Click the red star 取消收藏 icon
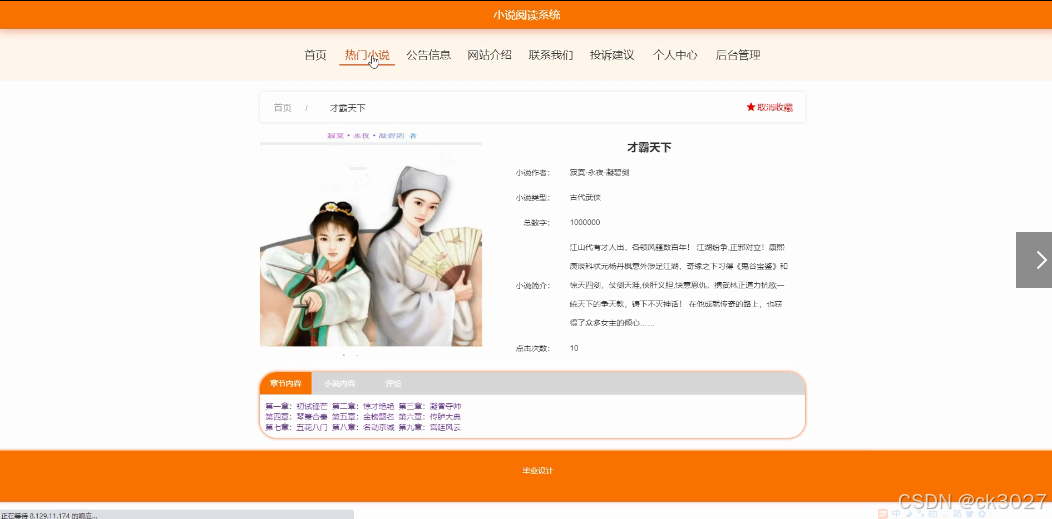This screenshot has width=1052, height=519. [751, 107]
